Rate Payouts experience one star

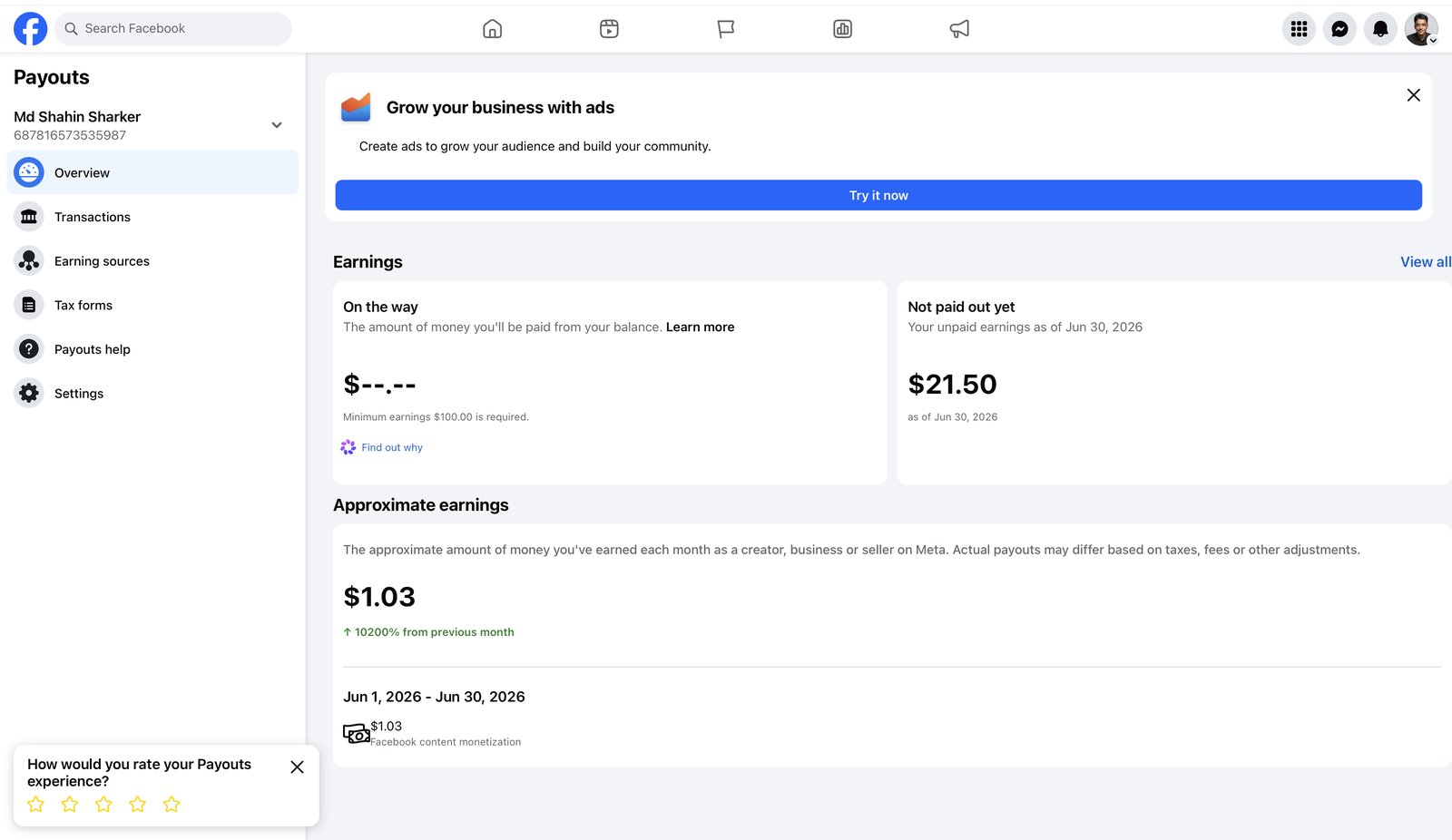[x=35, y=805]
